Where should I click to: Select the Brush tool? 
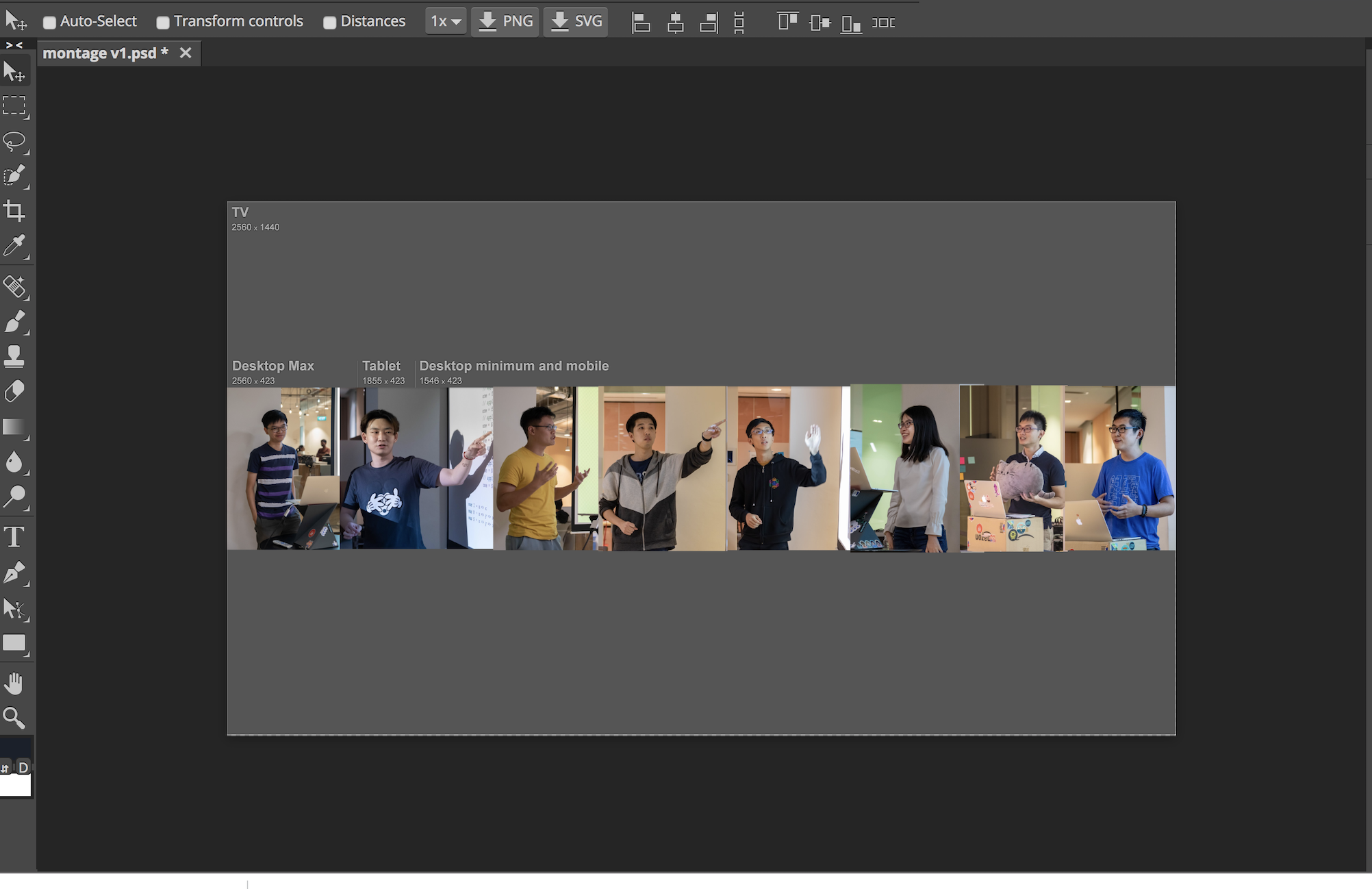(x=14, y=321)
